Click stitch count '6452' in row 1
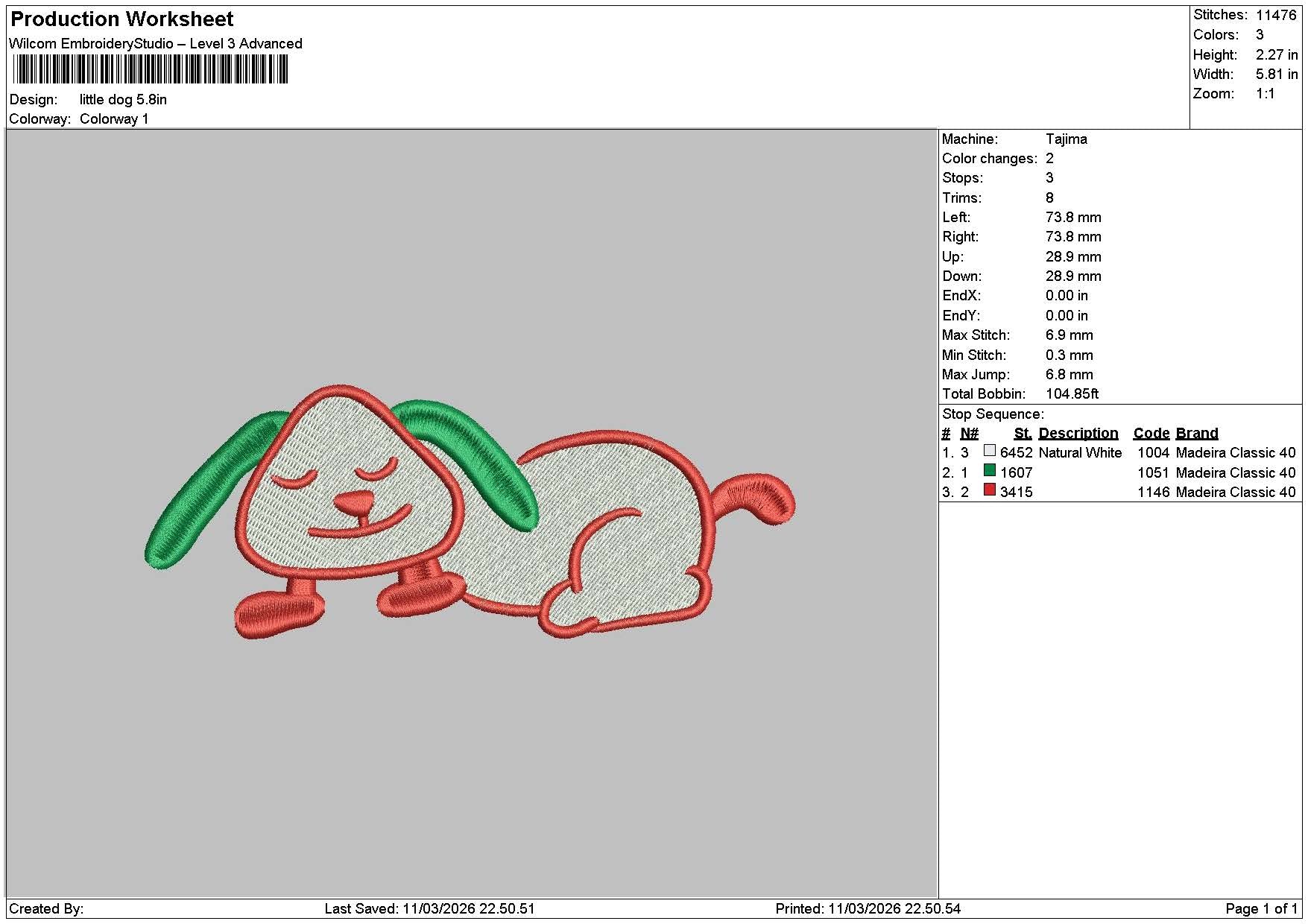The image size is (1308, 924). pyautogui.click(x=1016, y=452)
